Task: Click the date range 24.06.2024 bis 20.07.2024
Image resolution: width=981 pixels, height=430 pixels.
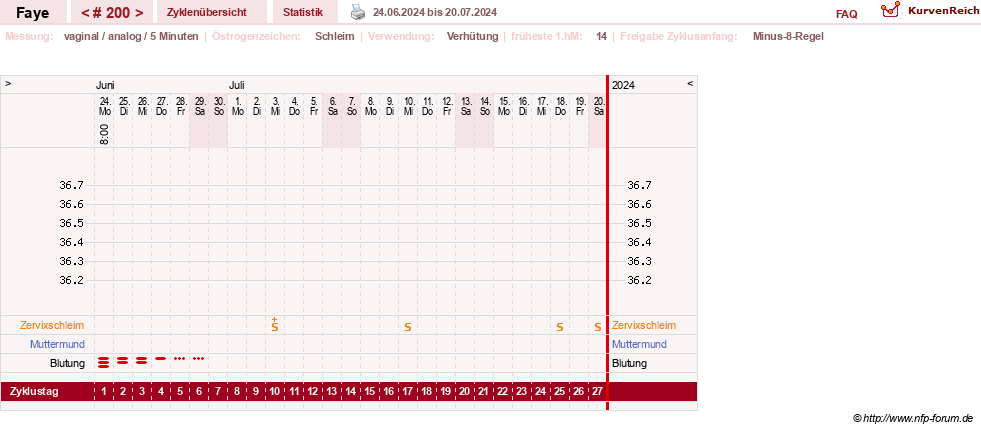Action: [x=435, y=13]
